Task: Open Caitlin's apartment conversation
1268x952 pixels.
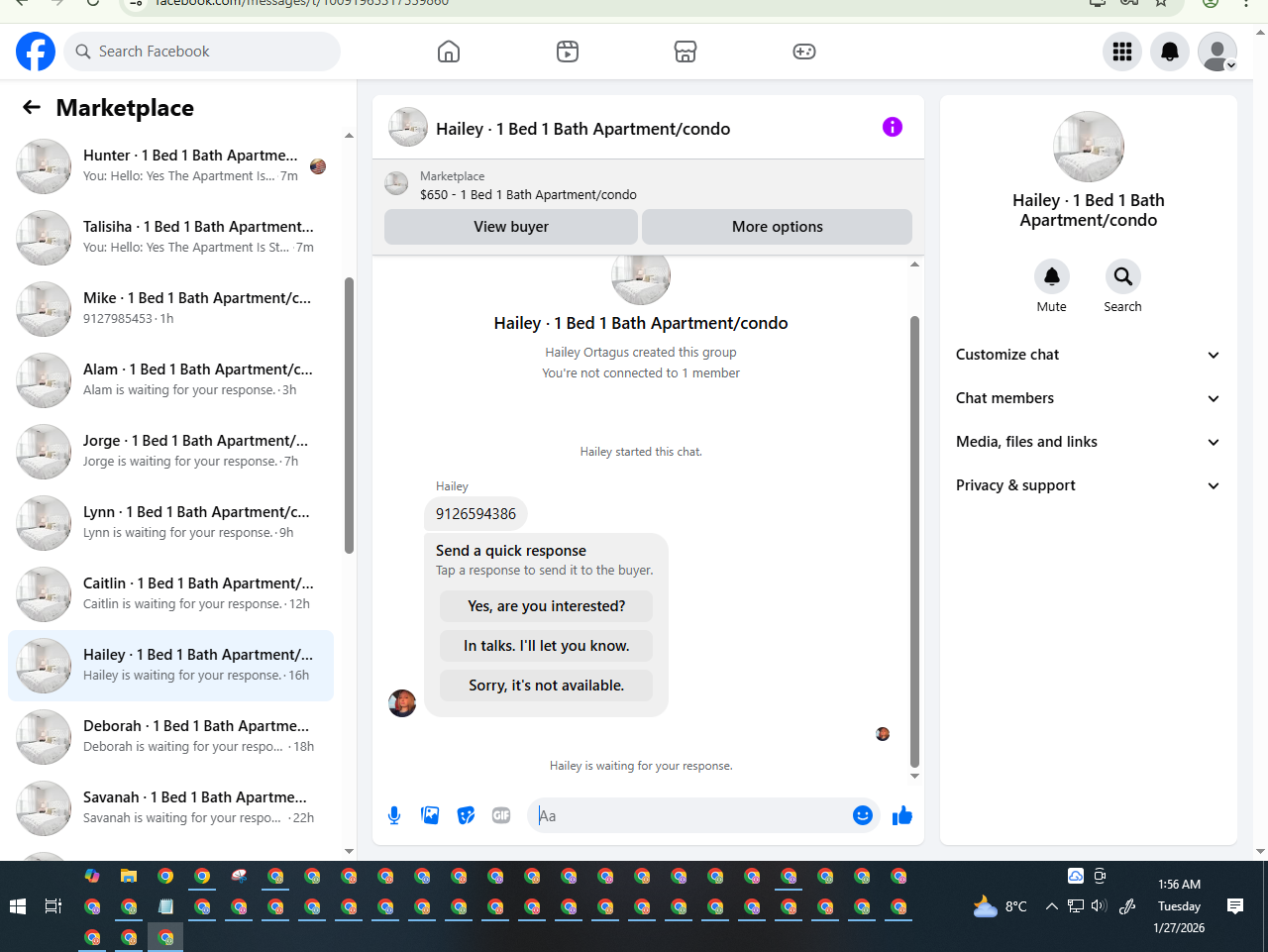Action: click(170, 594)
